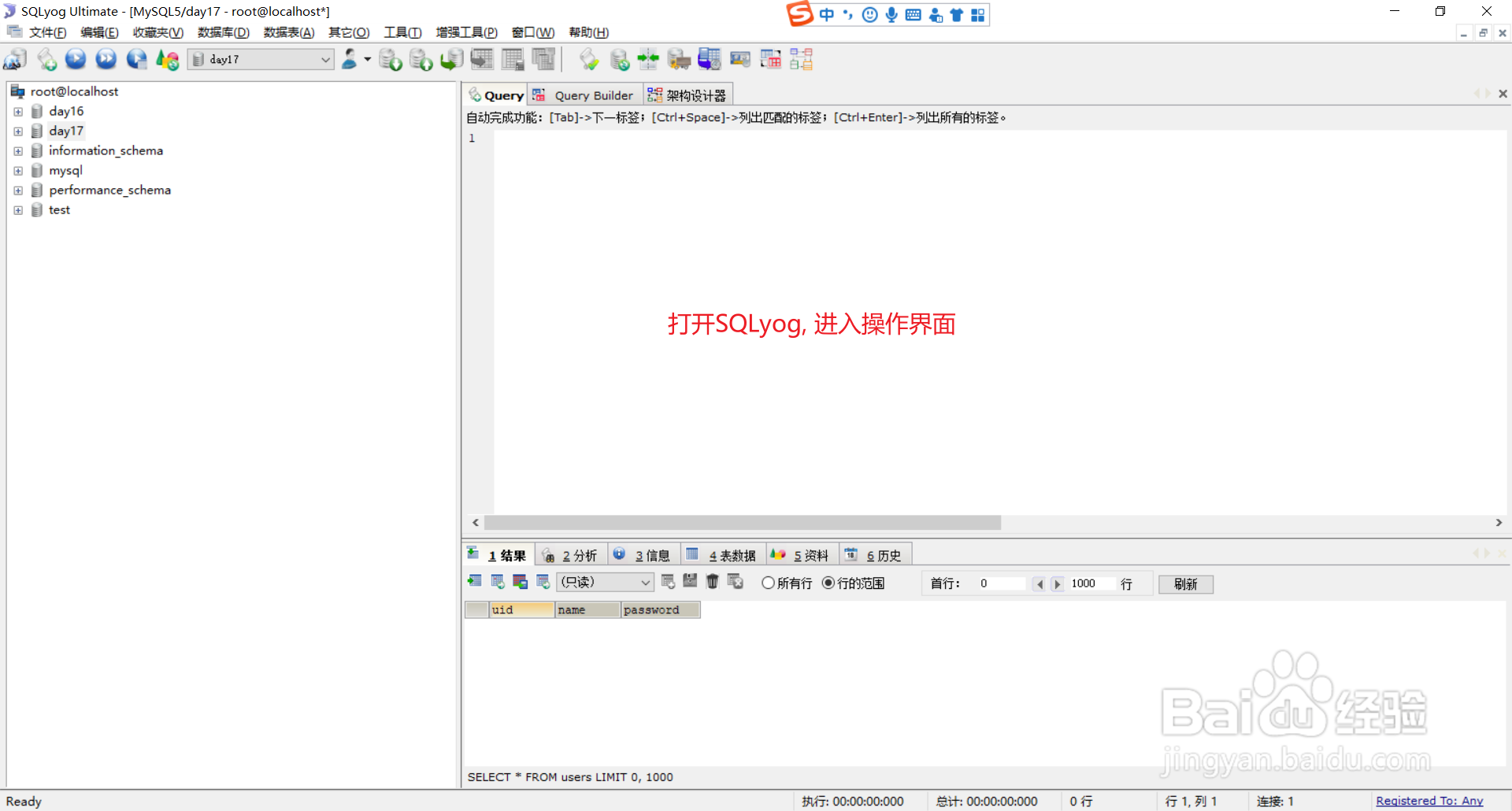
Task: Click the execute all queries icon
Action: 106,59
